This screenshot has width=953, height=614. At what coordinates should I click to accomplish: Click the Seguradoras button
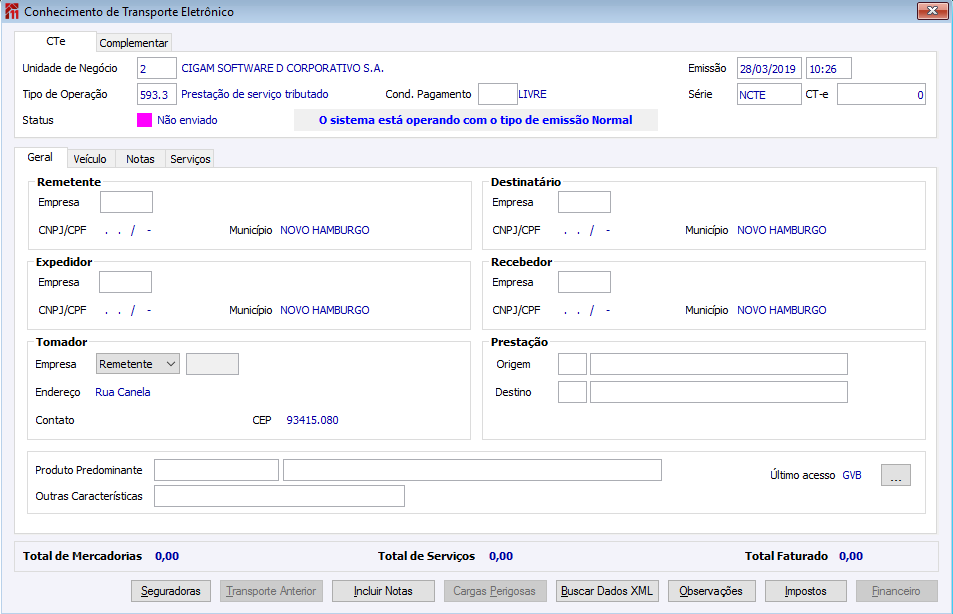coord(171,591)
